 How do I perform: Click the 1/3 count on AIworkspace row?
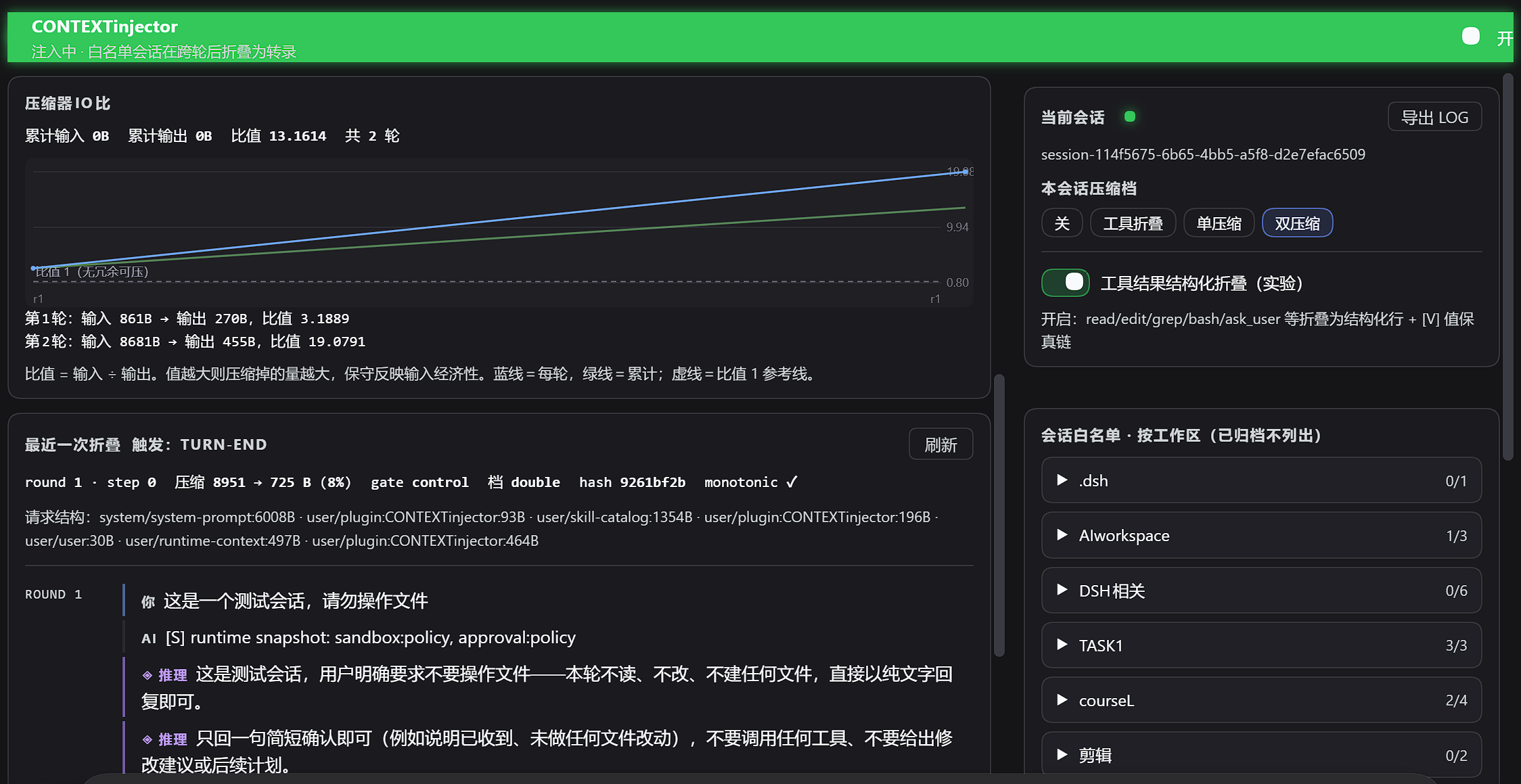[x=1456, y=536]
